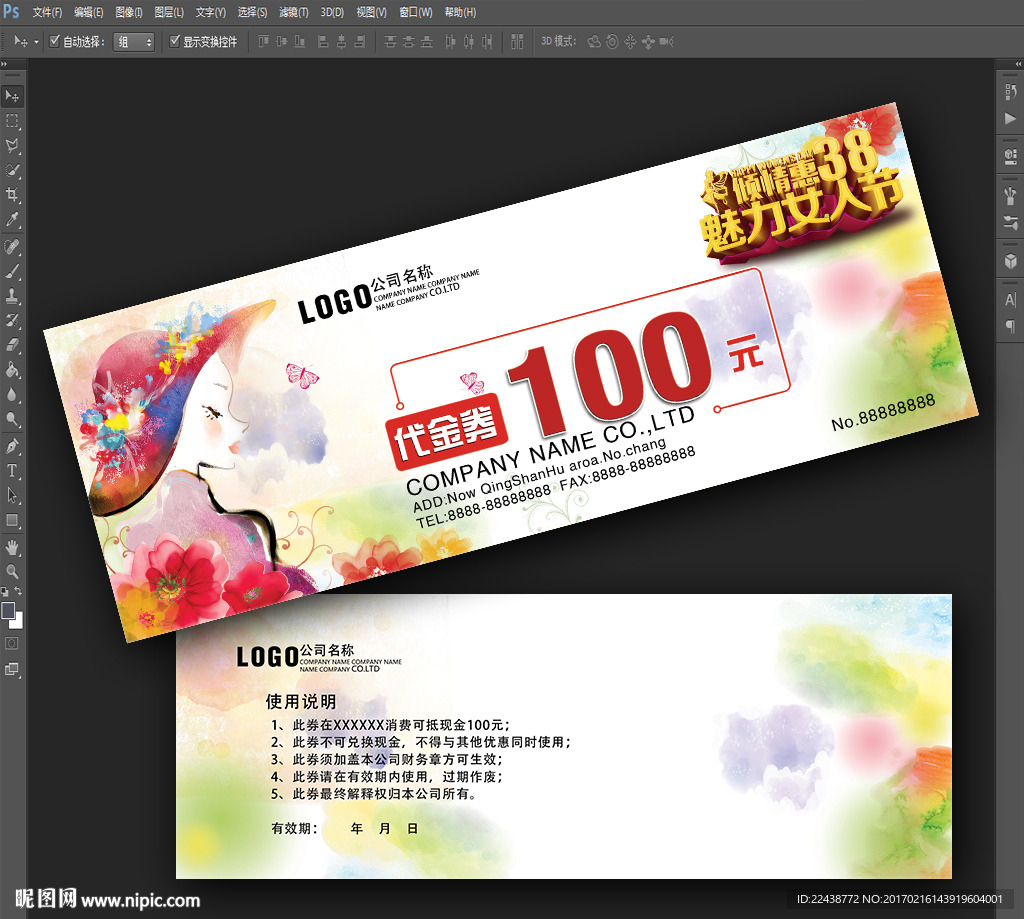
Task: Select the Zoom tool
Action: pyautogui.click(x=12, y=572)
